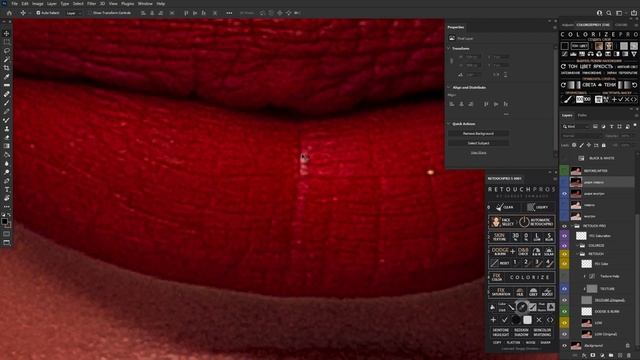This screenshot has width=640, height=360.
Task: Open the layer blend mode dropdown
Action: [580, 136]
